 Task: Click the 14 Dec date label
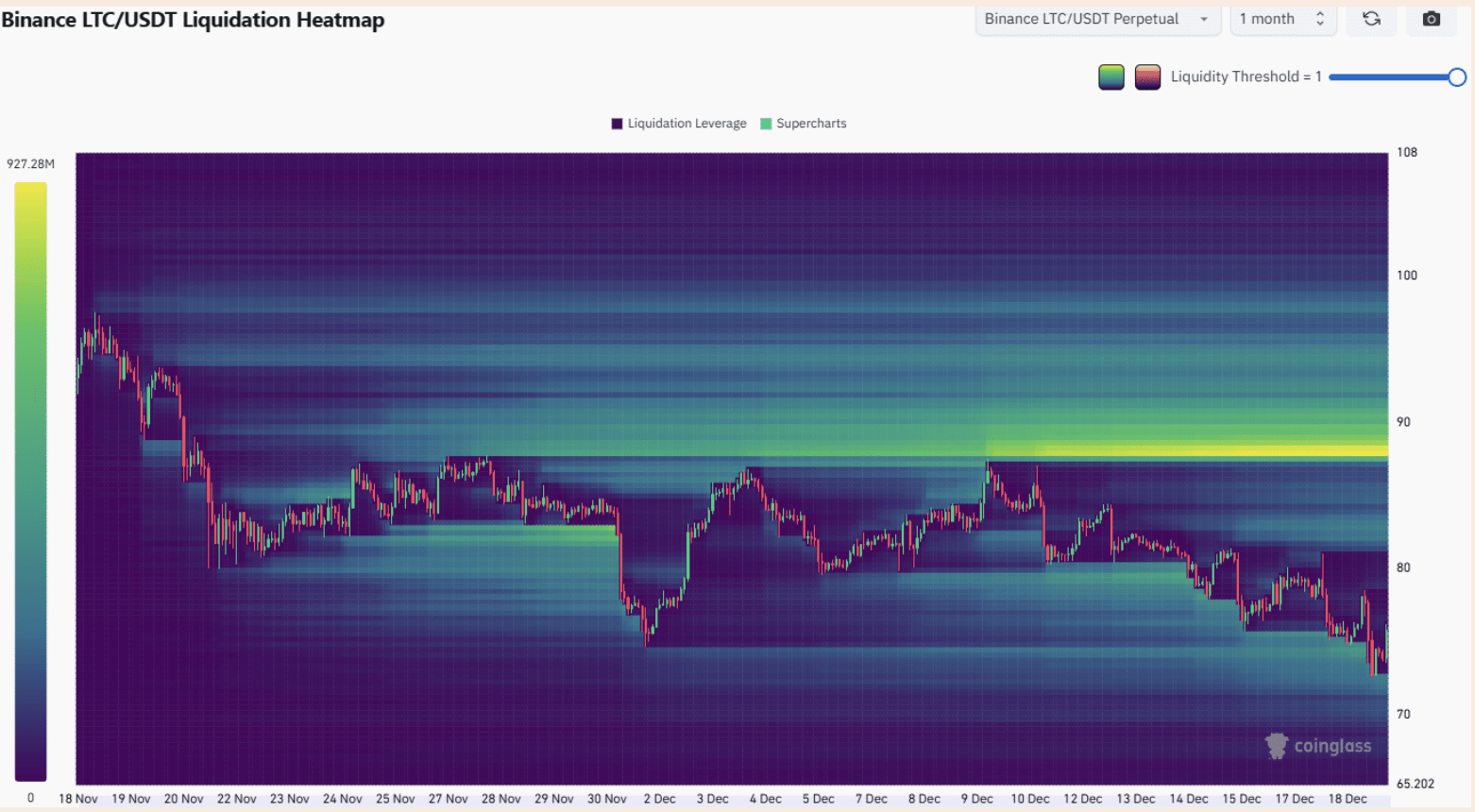(1189, 799)
